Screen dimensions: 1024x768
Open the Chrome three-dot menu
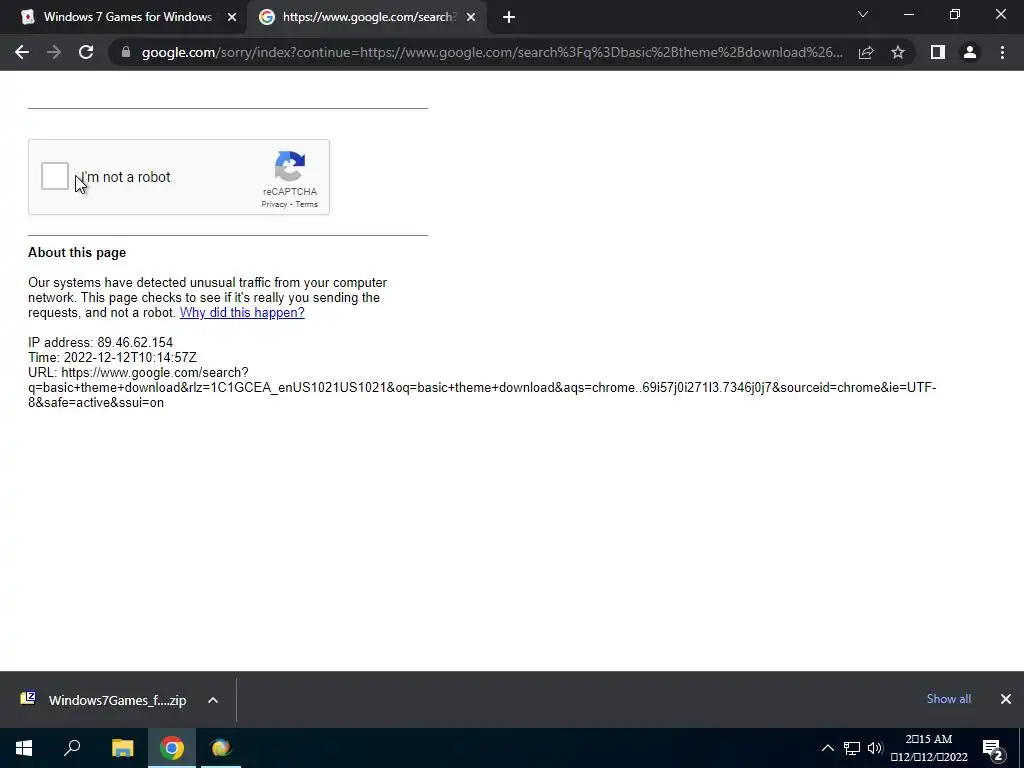coord(1002,52)
